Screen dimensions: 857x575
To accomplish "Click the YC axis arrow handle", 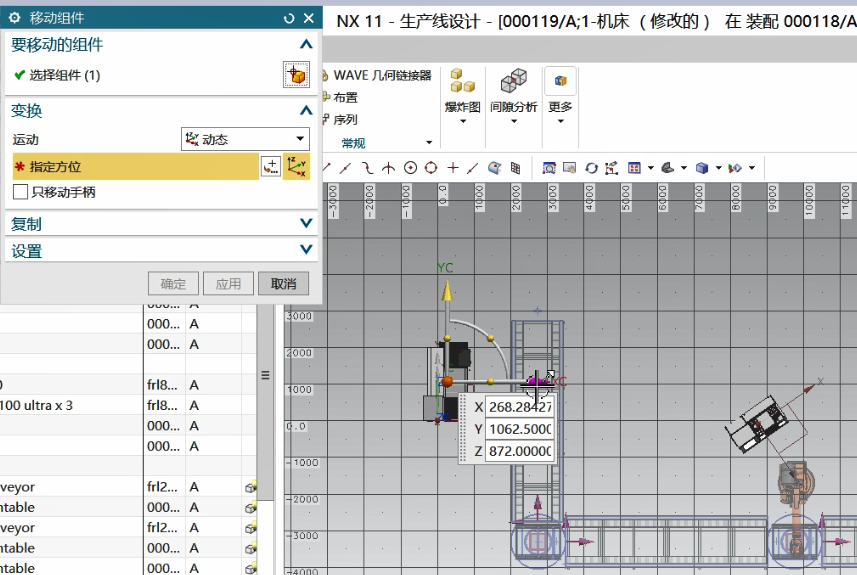I will pyautogui.click(x=447, y=291).
